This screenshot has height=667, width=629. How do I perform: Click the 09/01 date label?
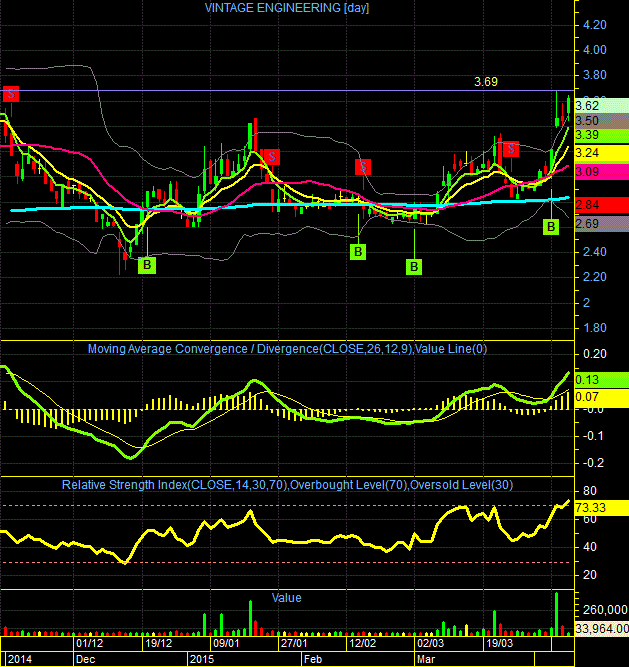pyautogui.click(x=226, y=643)
